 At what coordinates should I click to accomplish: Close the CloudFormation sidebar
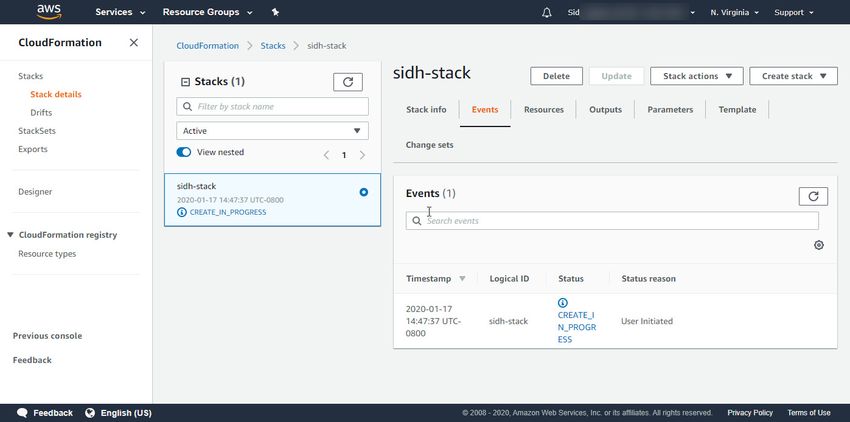(133, 42)
